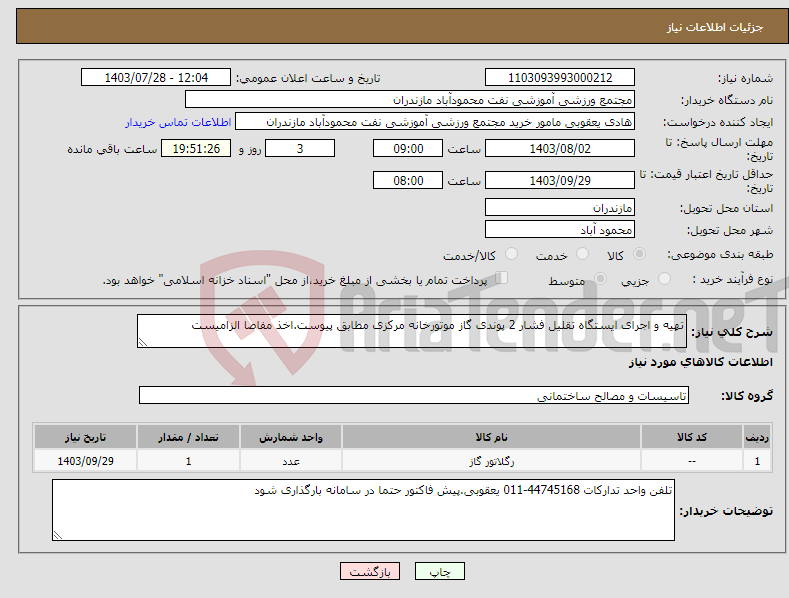Select the خدمت radio button
Viewport: 789px width, 598px height.
tap(582, 254)
